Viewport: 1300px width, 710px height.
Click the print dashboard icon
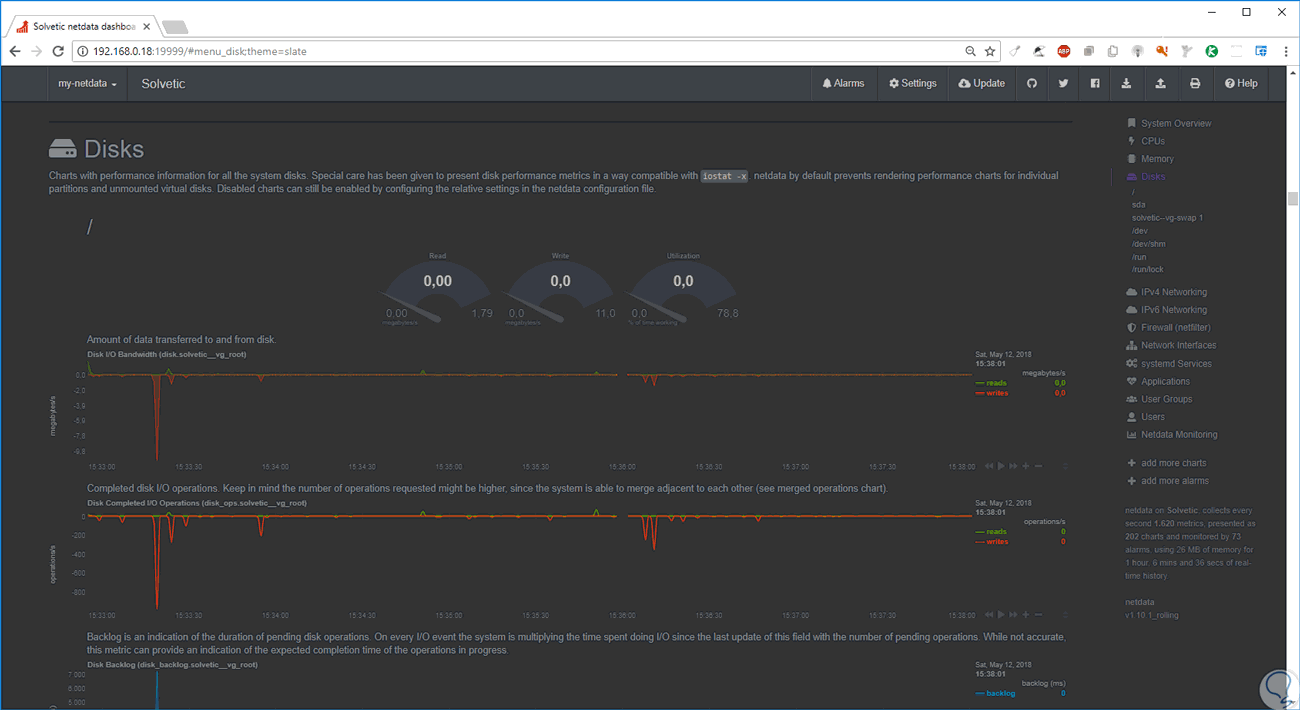[x=1195, y=84]
